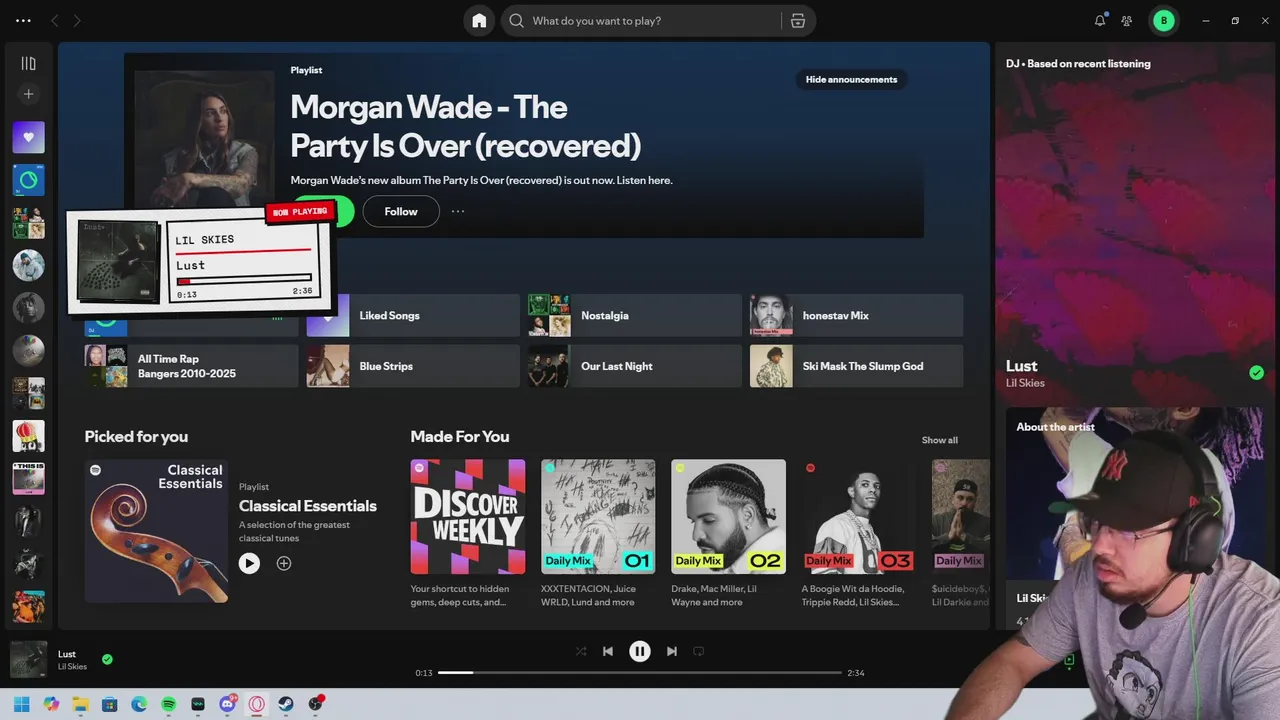Open Our Last Night shortcut
This screenshot has width=1280, height=720.
pos(635,366)
